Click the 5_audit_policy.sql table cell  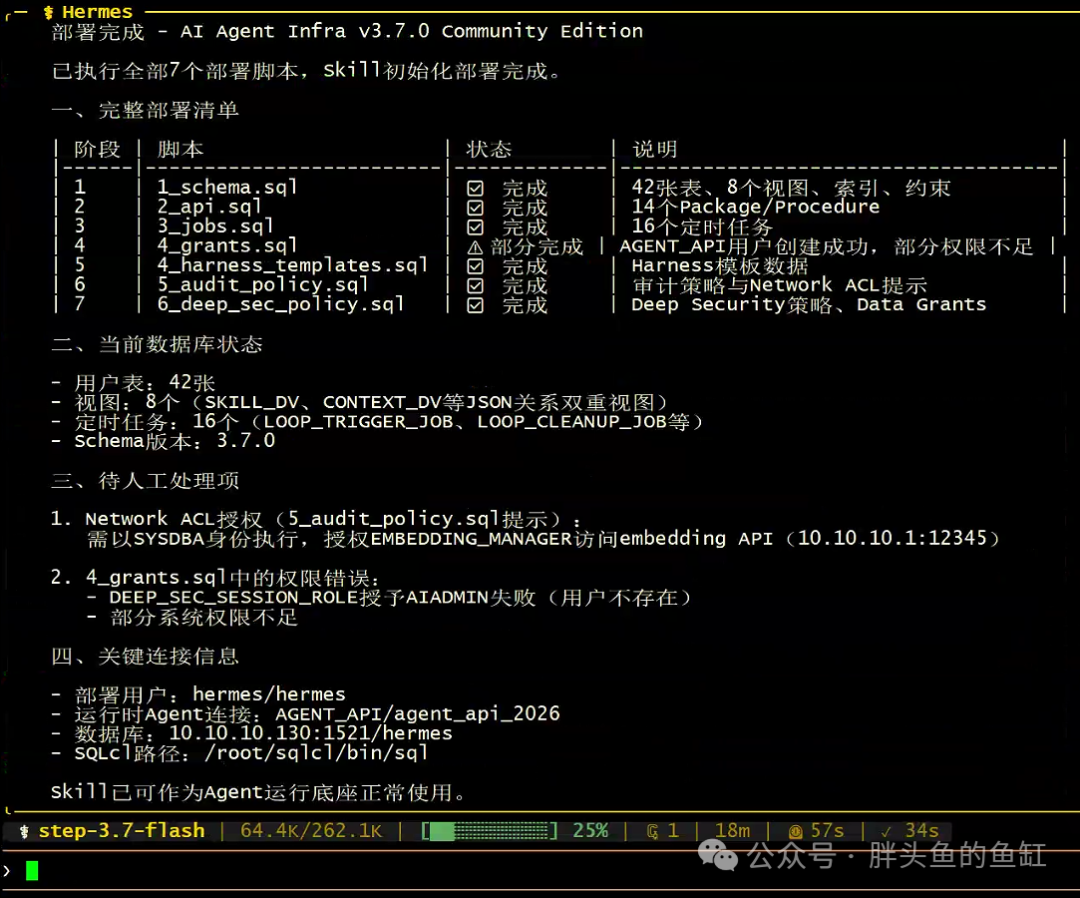coord(263,284)
